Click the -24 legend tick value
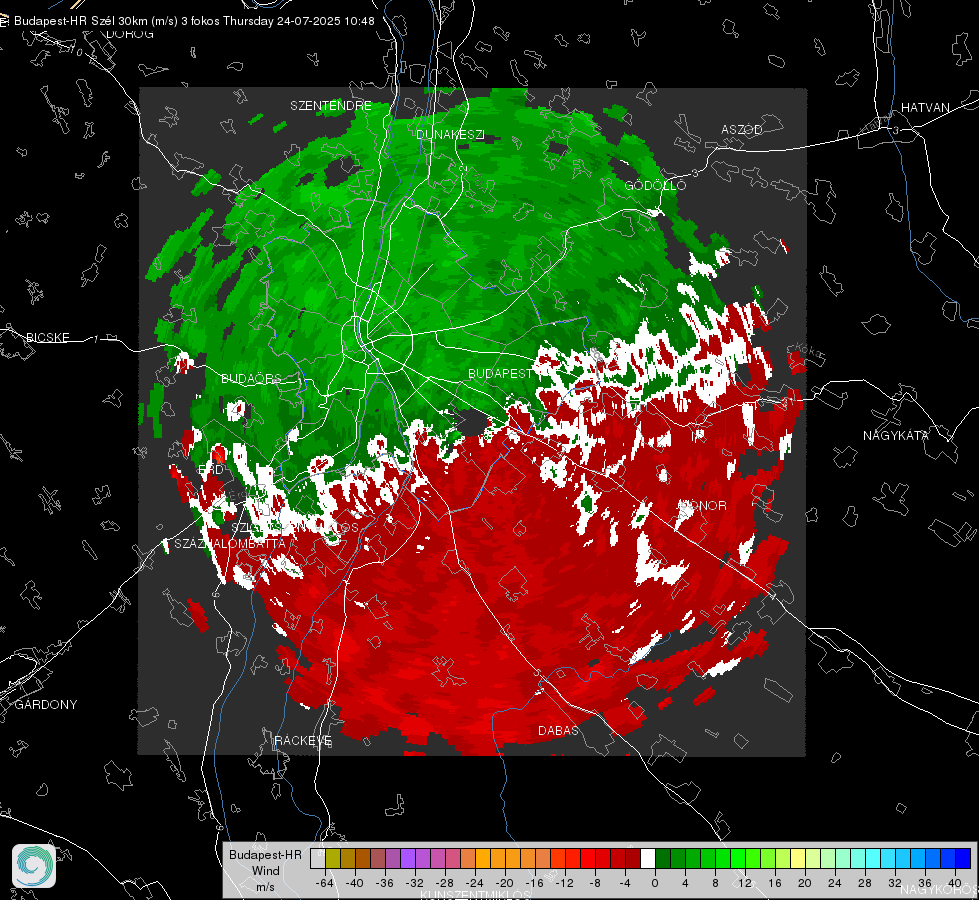The width and height of the screenshot is (979, 900). pos(475,883)
